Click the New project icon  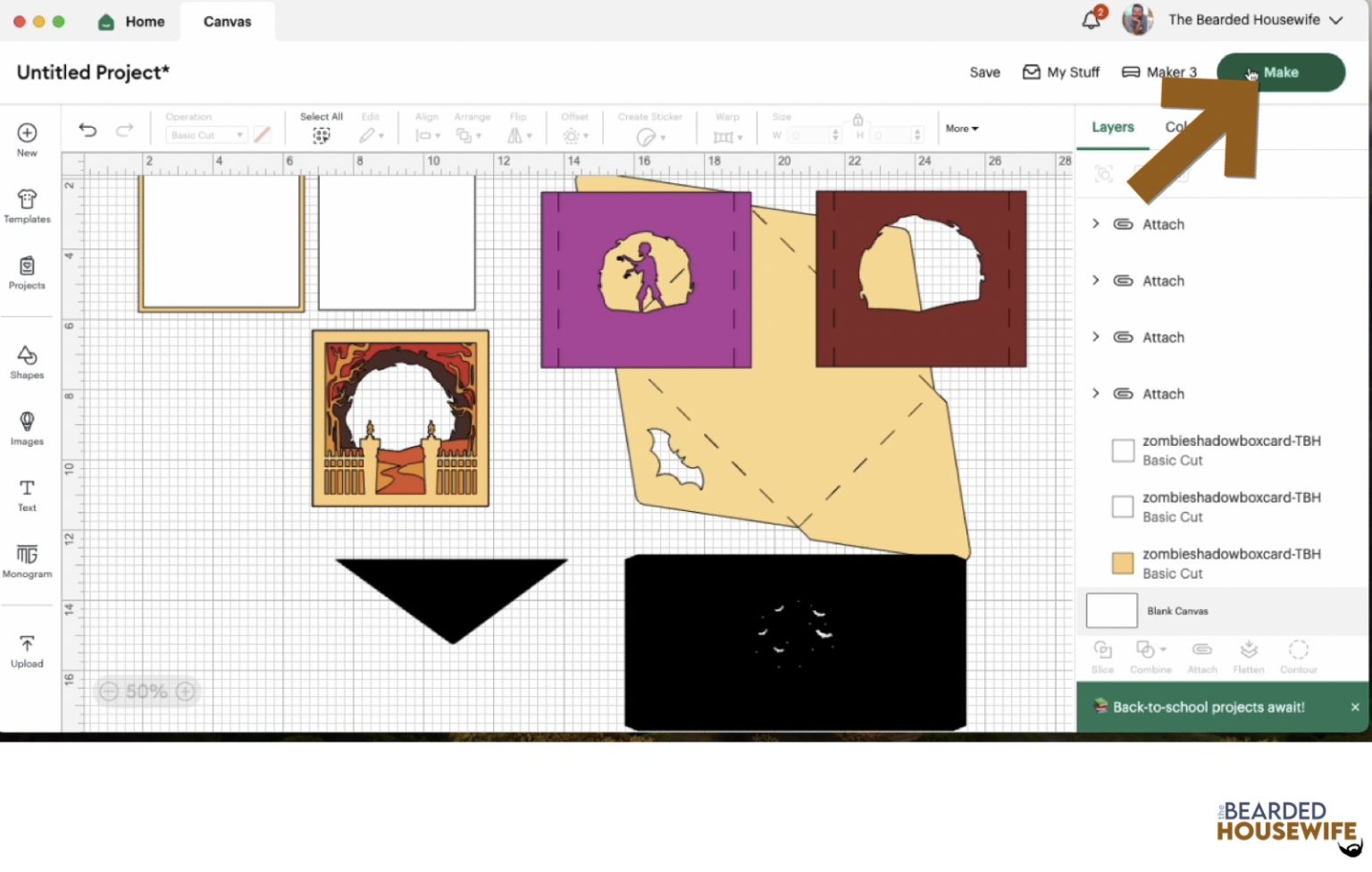click(27, 133)
